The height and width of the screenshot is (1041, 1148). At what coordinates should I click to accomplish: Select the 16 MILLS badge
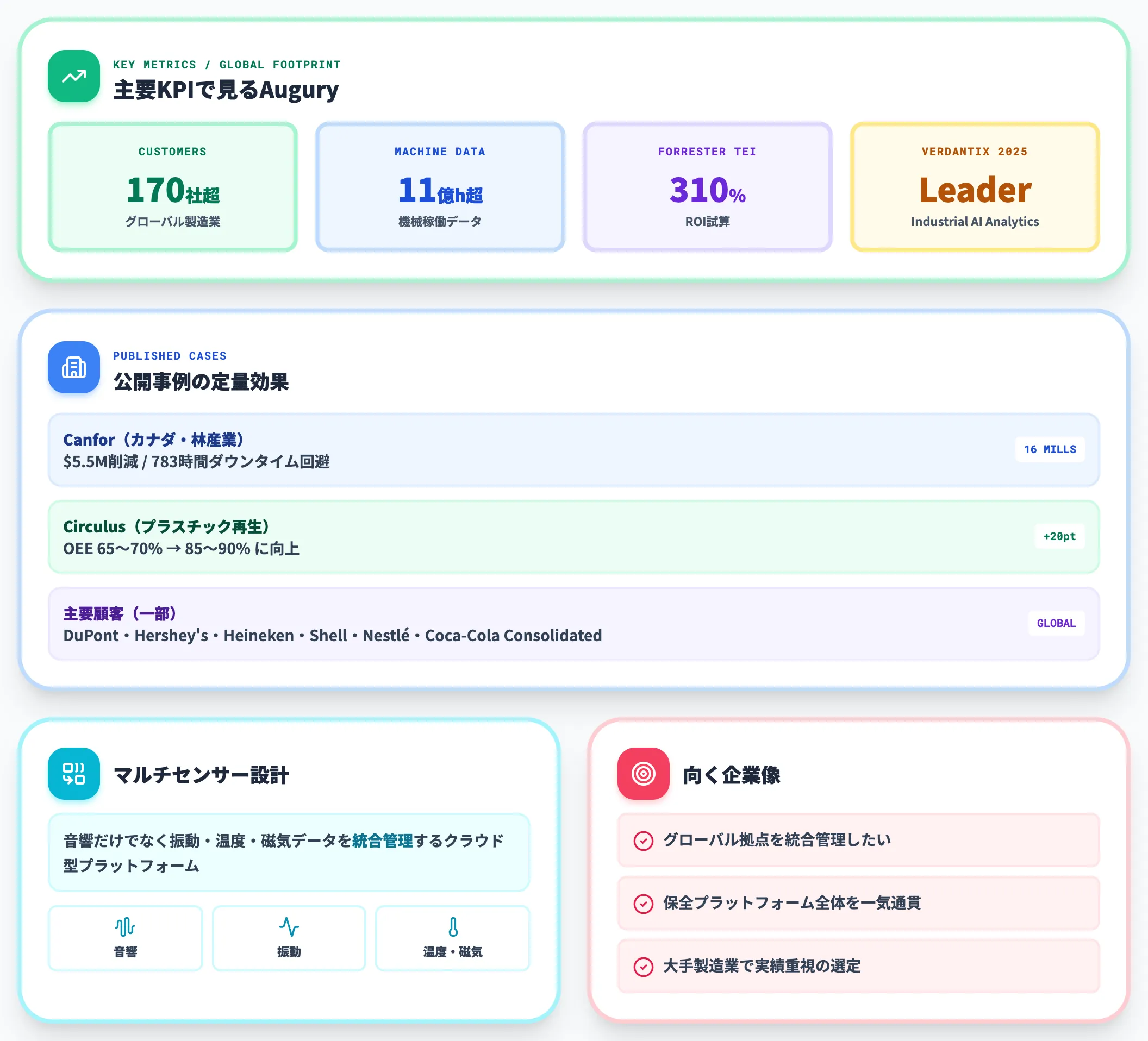(1050, 450)
